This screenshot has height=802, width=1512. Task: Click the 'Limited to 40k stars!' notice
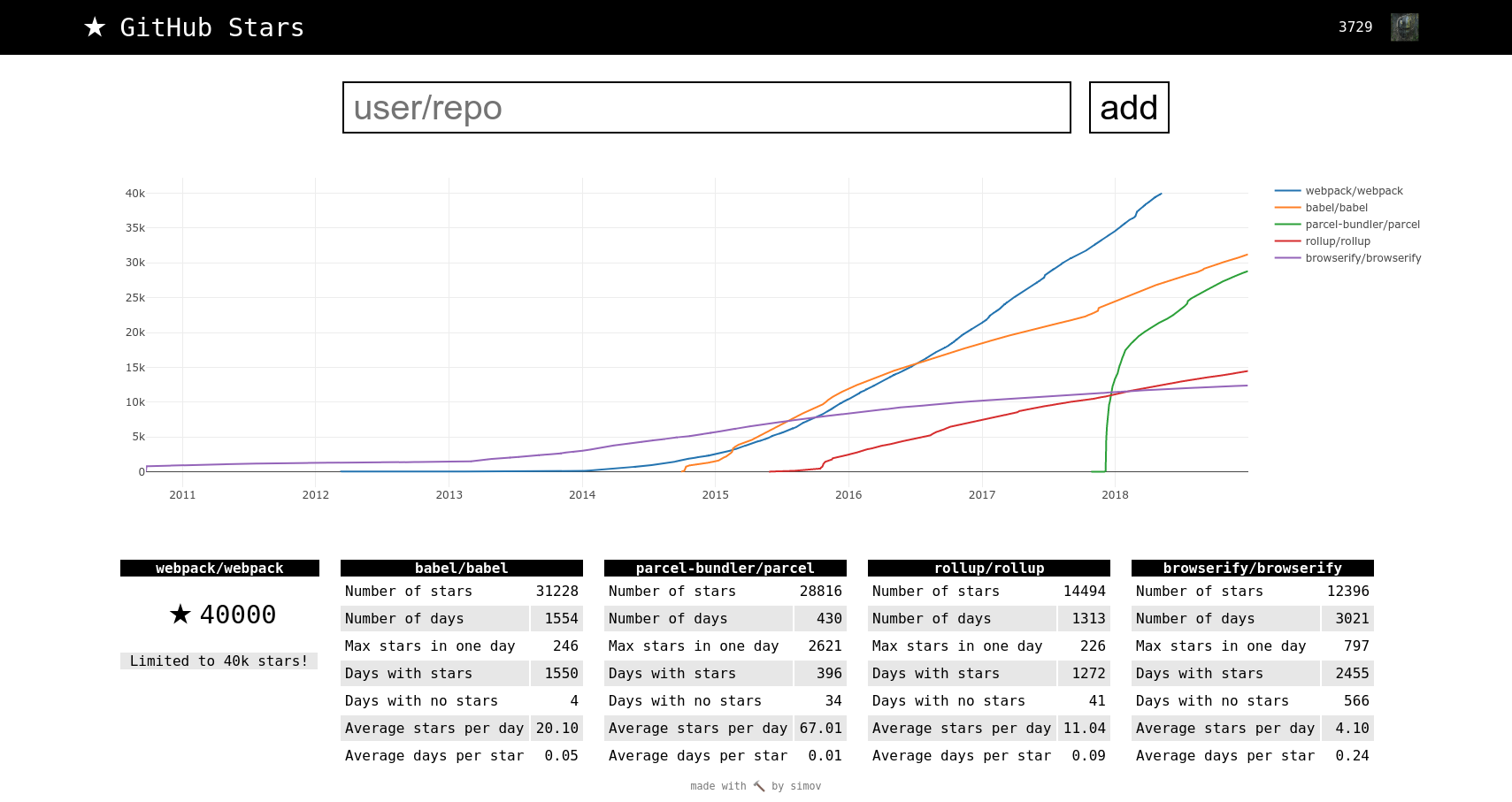click(219, 661)
